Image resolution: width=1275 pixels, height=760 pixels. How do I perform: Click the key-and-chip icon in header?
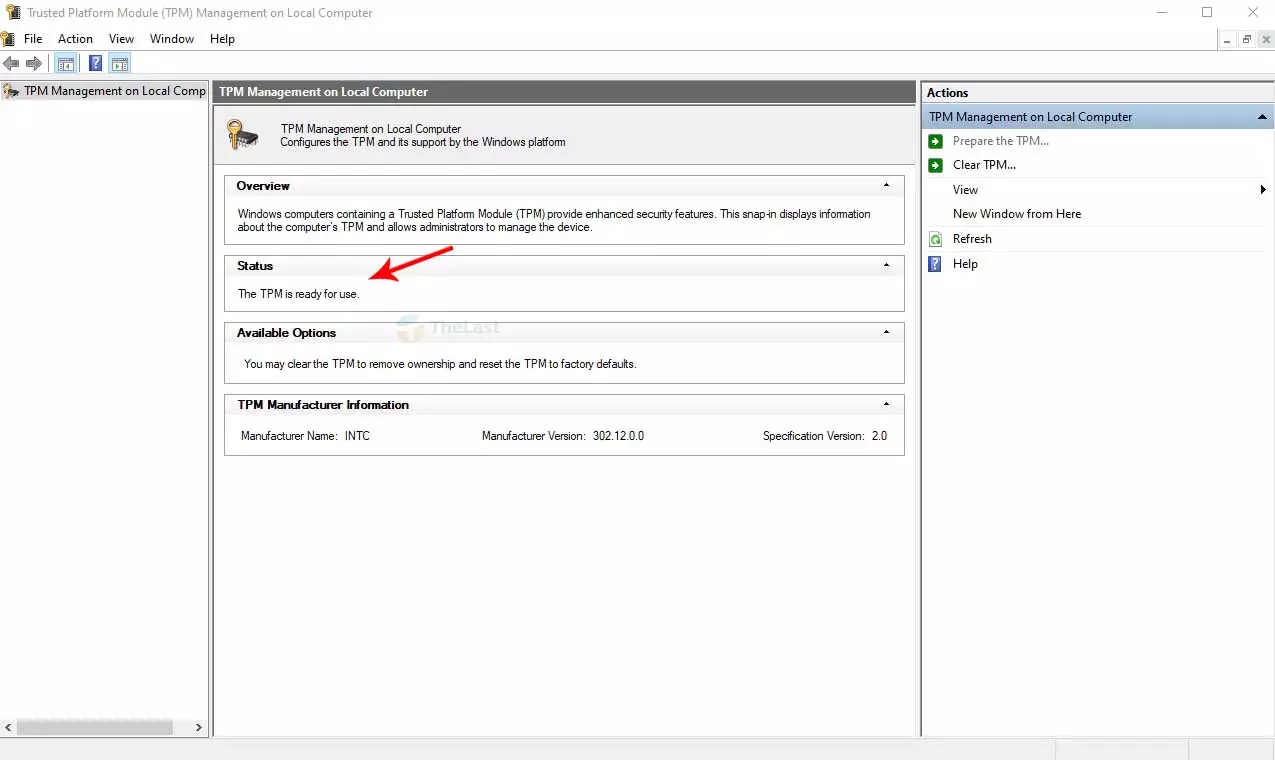(243, 134)
